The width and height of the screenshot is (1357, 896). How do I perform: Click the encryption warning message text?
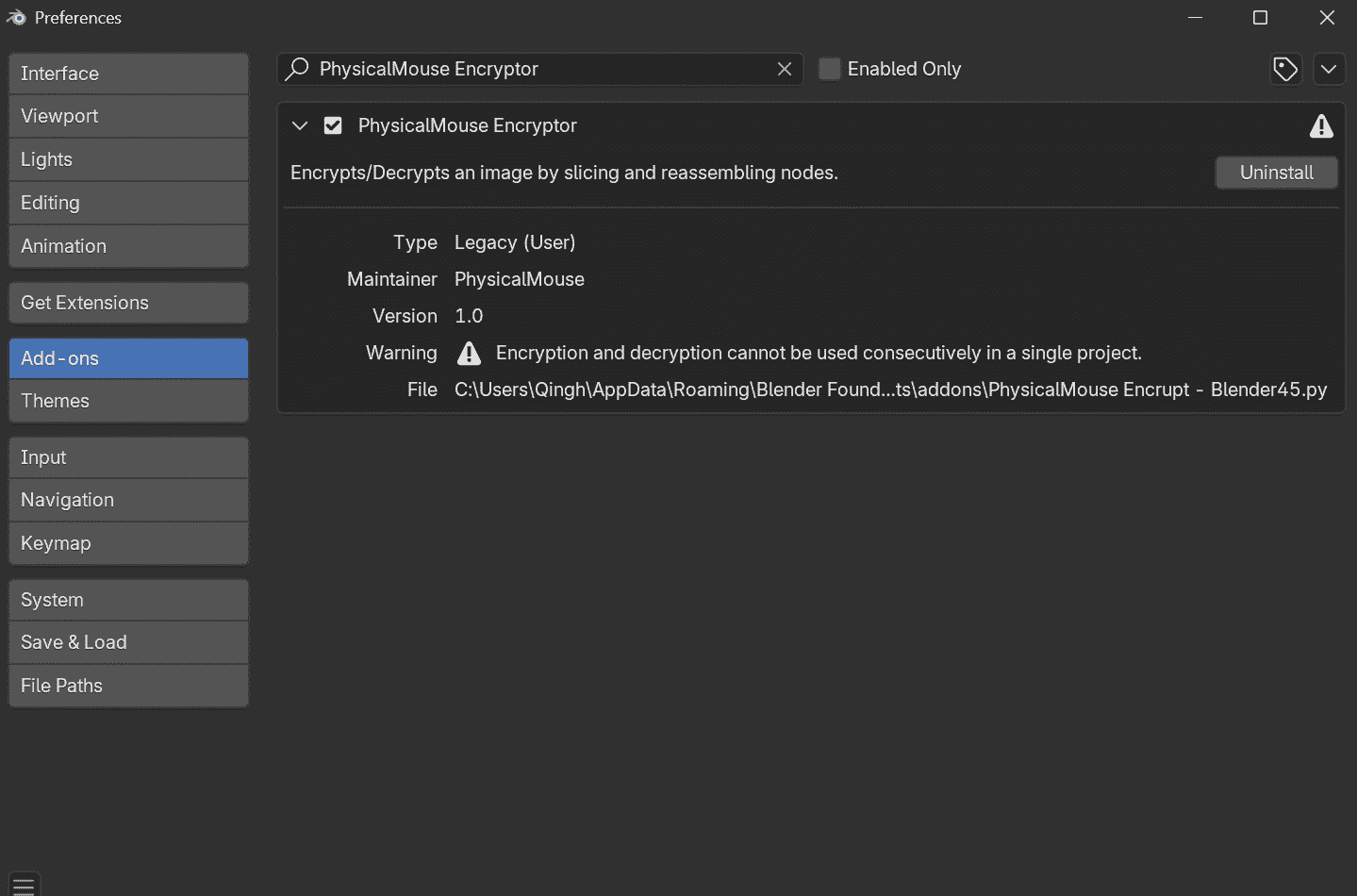pyautogui.click(x=819, y=353)
